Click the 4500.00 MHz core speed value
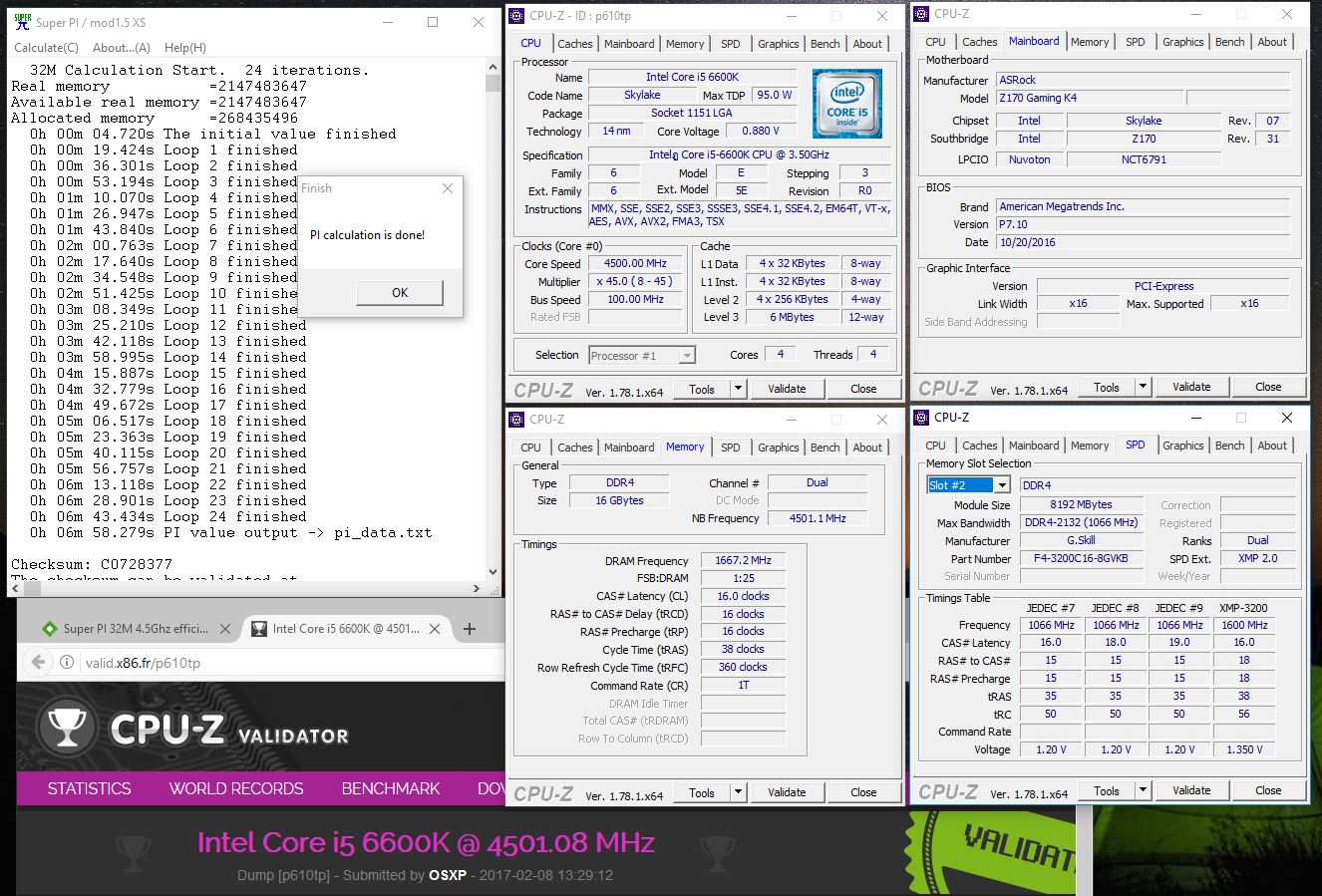This screenshot has height=896, width=1322. [635, 264]
